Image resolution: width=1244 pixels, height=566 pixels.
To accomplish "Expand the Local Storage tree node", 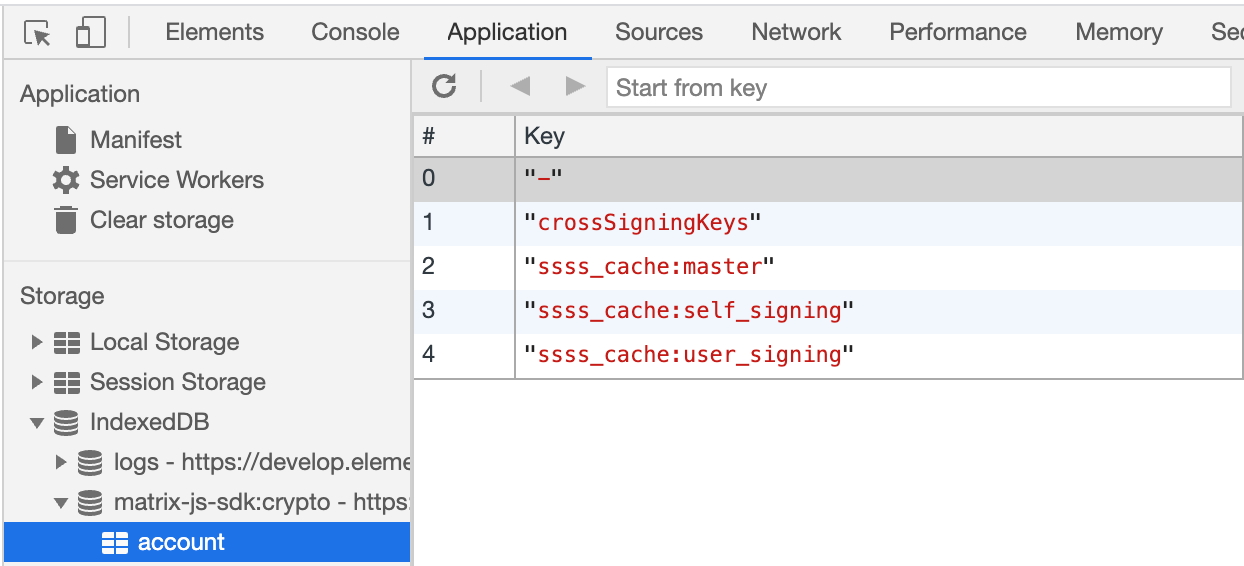I will [x=36, y=342].
